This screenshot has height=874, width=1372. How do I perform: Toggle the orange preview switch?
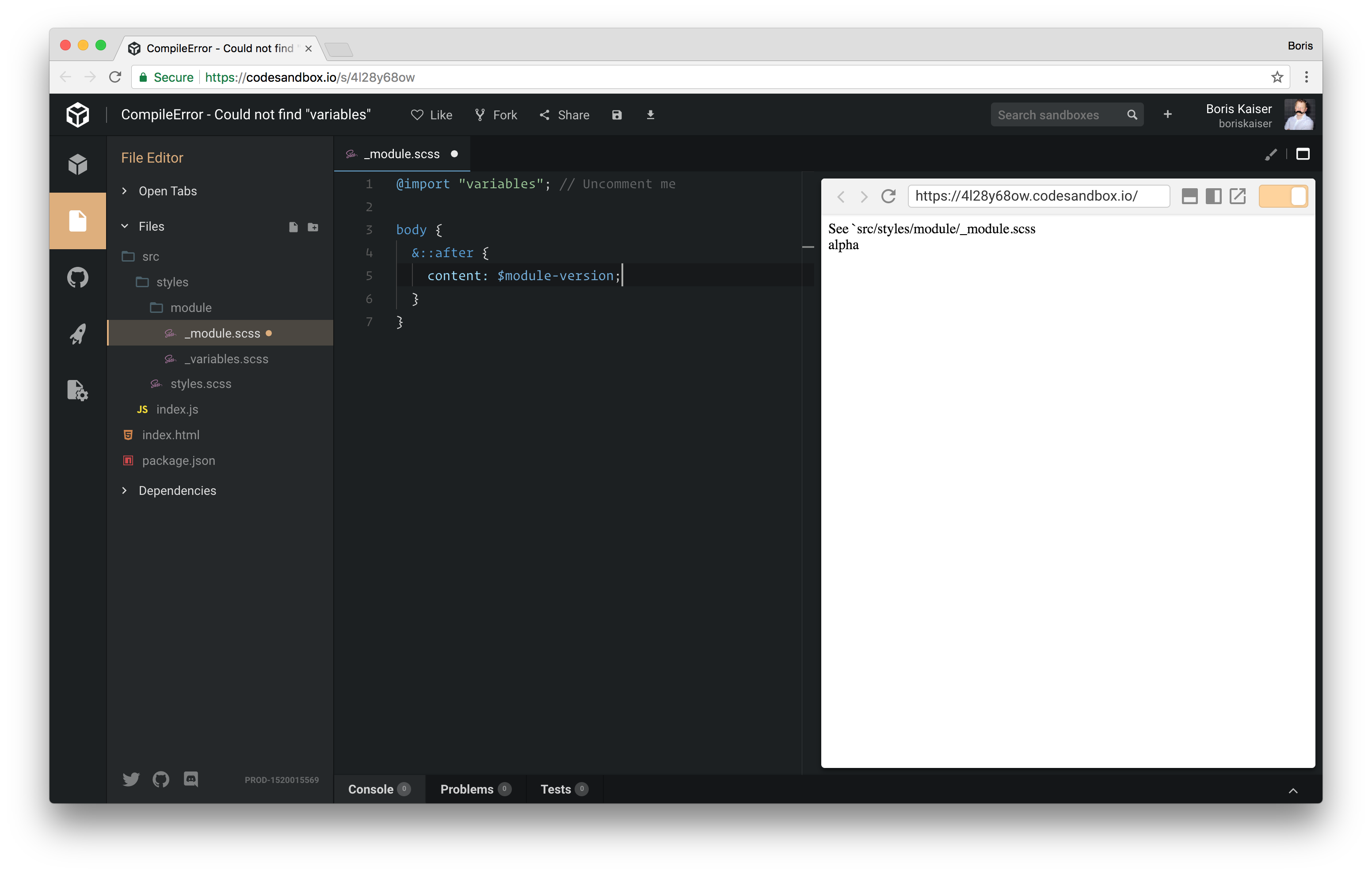coord(1283,197)
